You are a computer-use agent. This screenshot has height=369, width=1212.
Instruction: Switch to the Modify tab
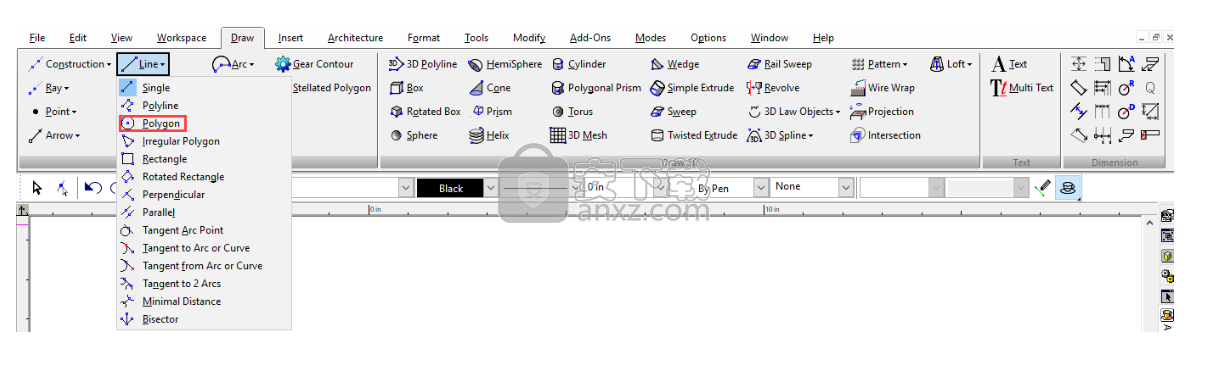click(529, 38)
